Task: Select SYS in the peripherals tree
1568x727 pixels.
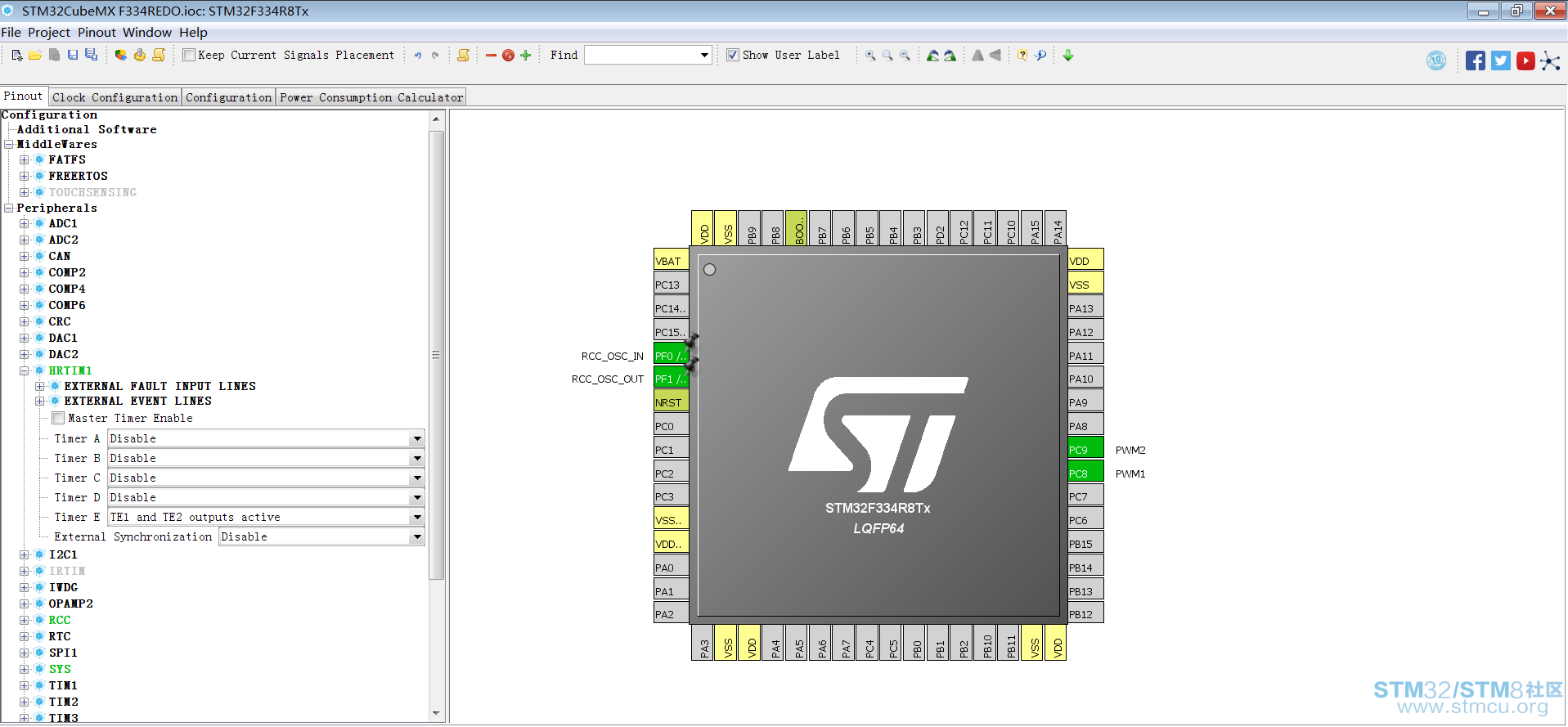Action: click(60, 669)
